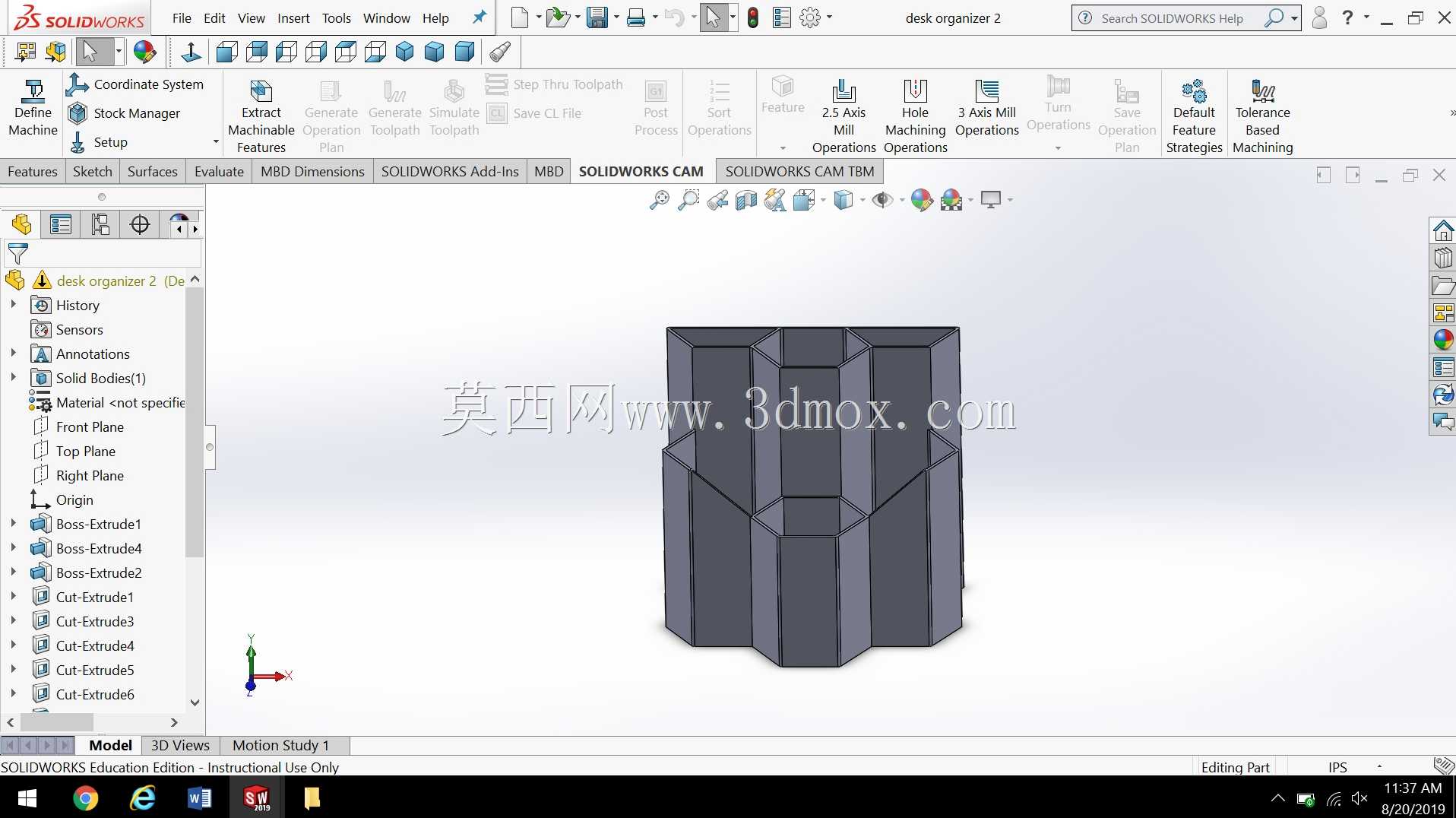1456x818 pixels.
Task: Click the Normal To view icon
Action: click(x=191, y=52)
